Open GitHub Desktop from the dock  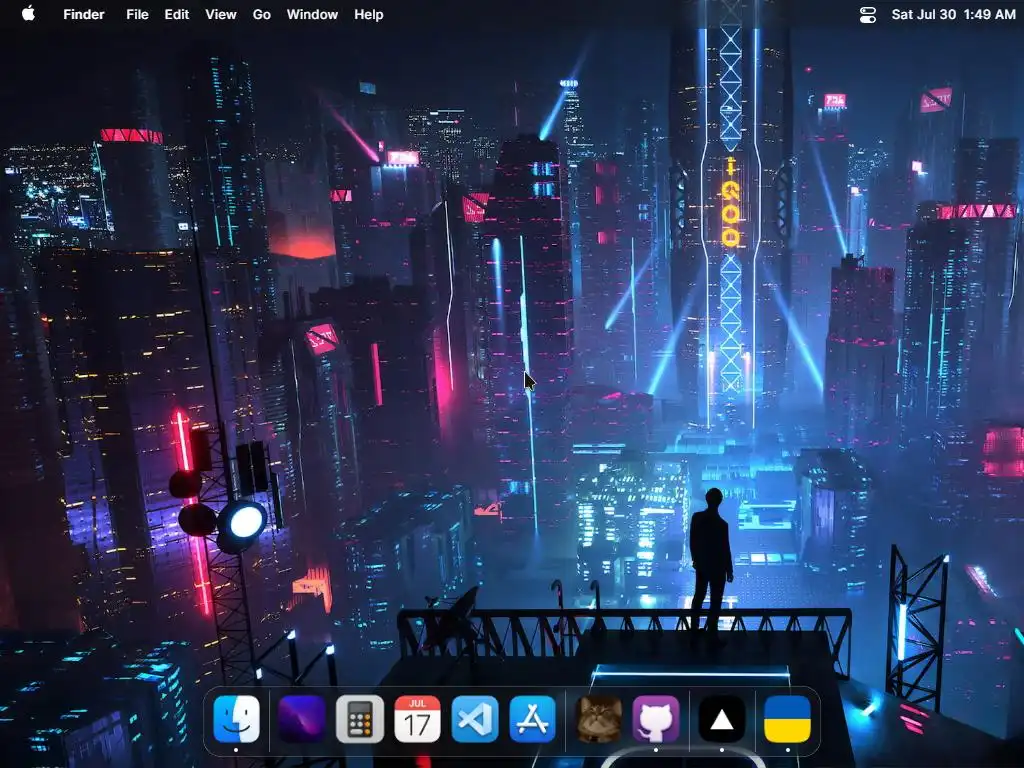tap(656, 719)
